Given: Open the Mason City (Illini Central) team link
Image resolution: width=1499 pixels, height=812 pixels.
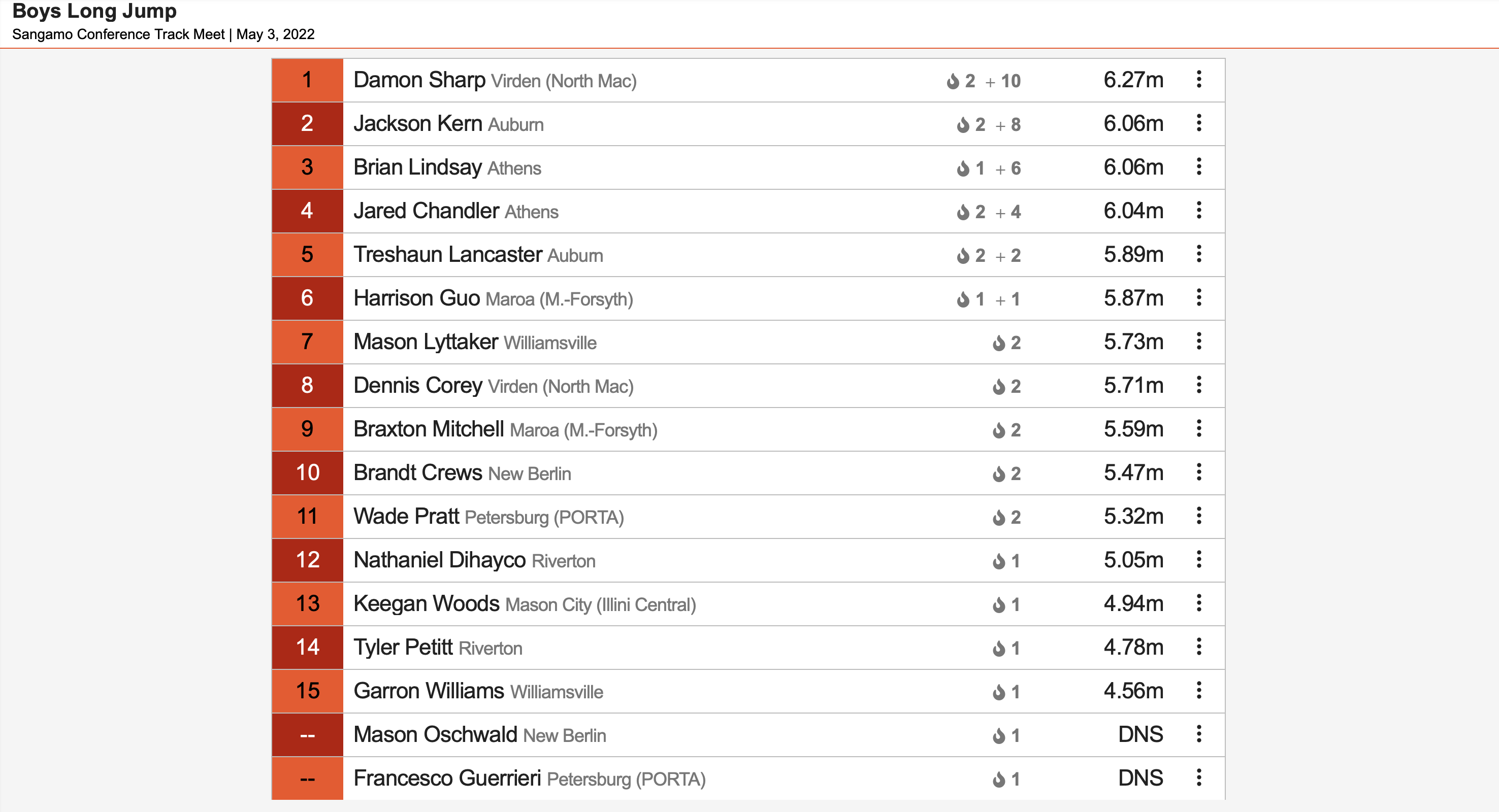Looking at the screenshot, I should click(x=601, y=604).
